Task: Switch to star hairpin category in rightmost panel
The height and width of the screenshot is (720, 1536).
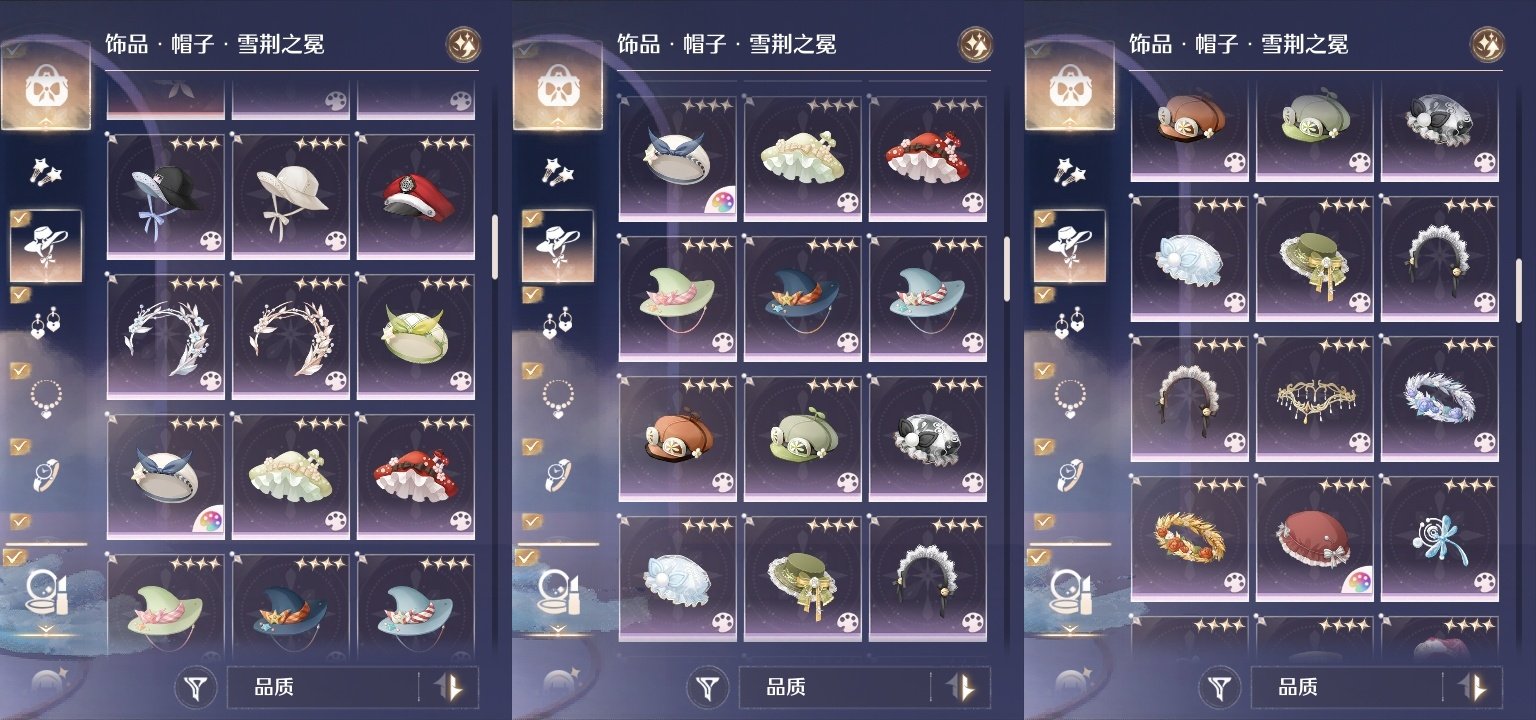Action: click(x=1069, y=172)
